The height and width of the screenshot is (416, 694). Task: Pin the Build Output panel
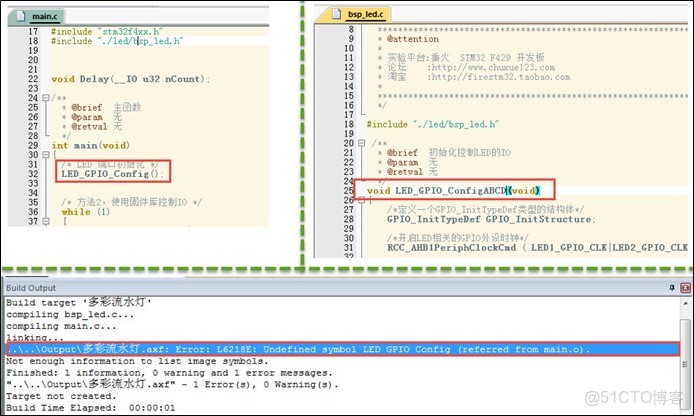672,288
